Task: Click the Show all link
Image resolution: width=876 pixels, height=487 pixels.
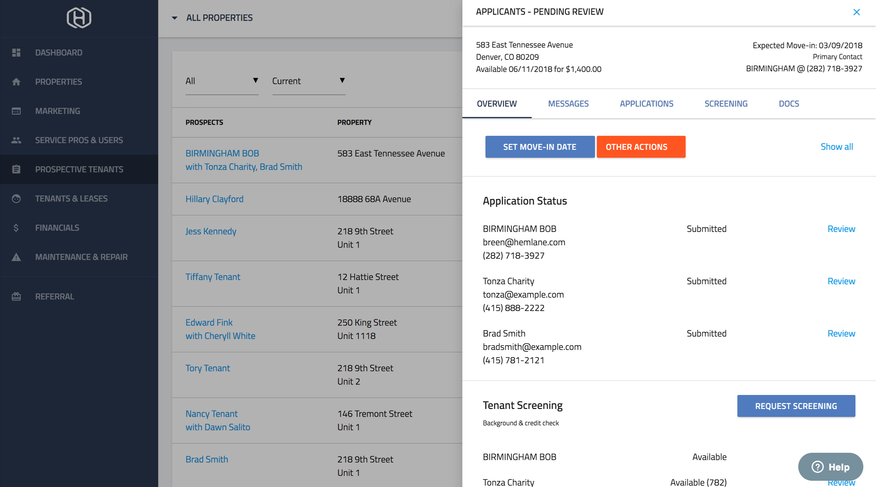Action: pyautogui.click(x=836, y=147)
